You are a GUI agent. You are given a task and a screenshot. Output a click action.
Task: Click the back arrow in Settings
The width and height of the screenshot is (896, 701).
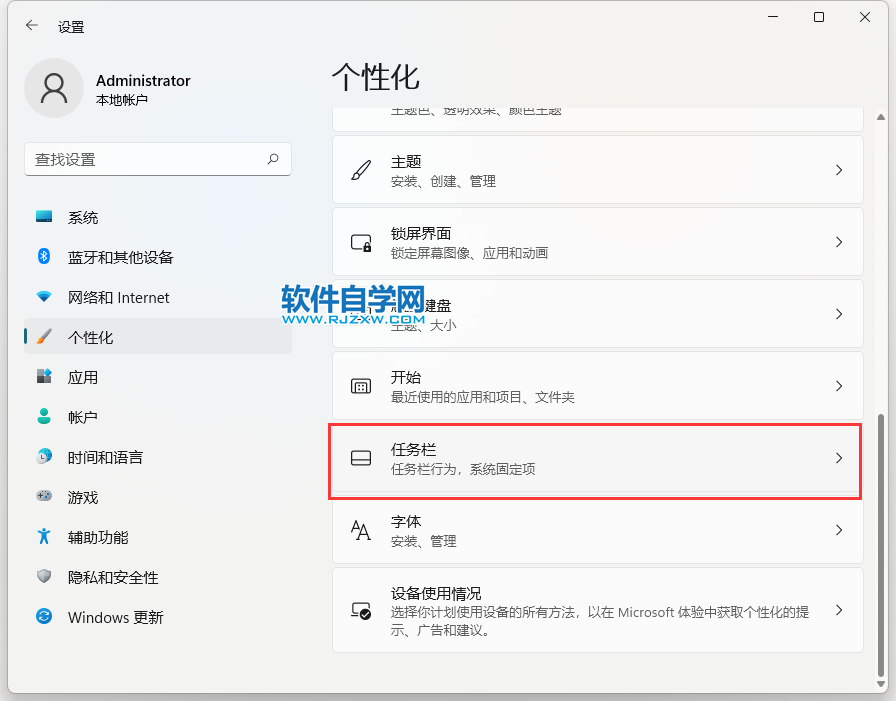31,25
